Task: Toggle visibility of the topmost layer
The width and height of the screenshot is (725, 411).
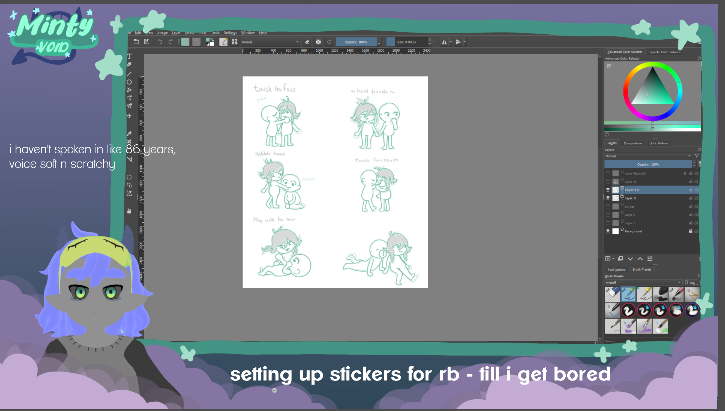Action: point(608,173)
